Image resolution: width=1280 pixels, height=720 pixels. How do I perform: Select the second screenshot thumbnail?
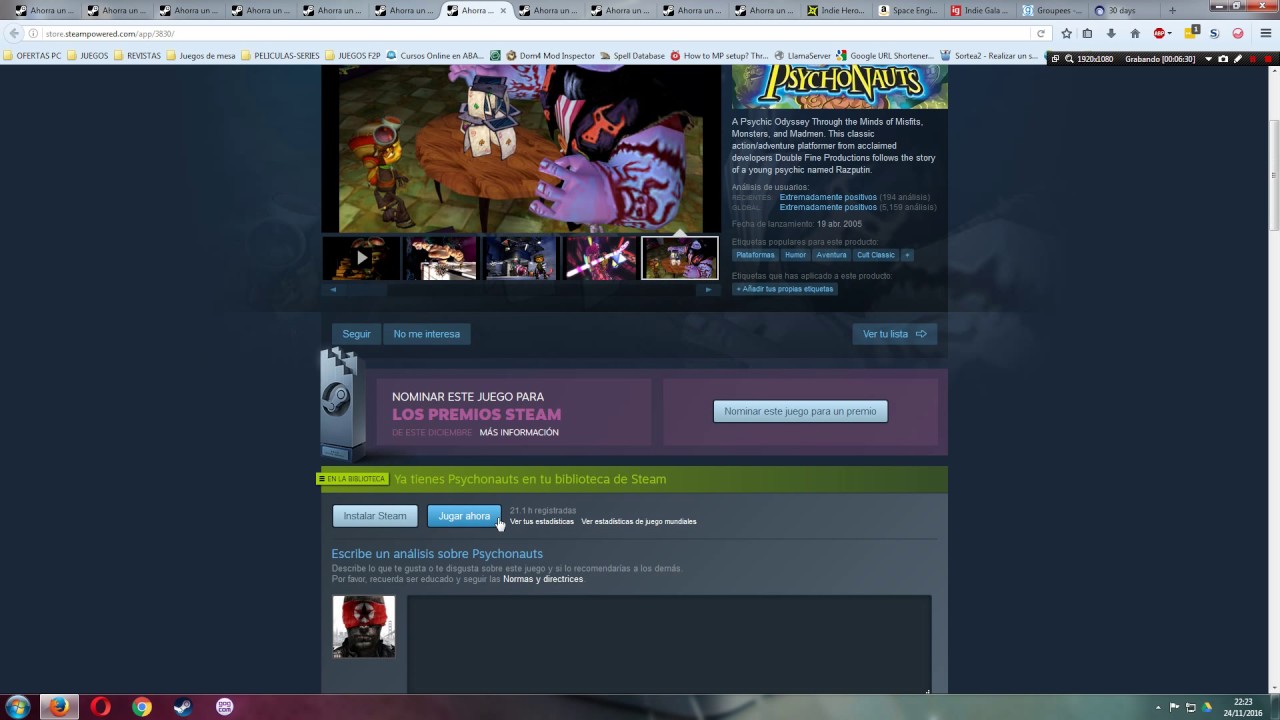(440, 258)
